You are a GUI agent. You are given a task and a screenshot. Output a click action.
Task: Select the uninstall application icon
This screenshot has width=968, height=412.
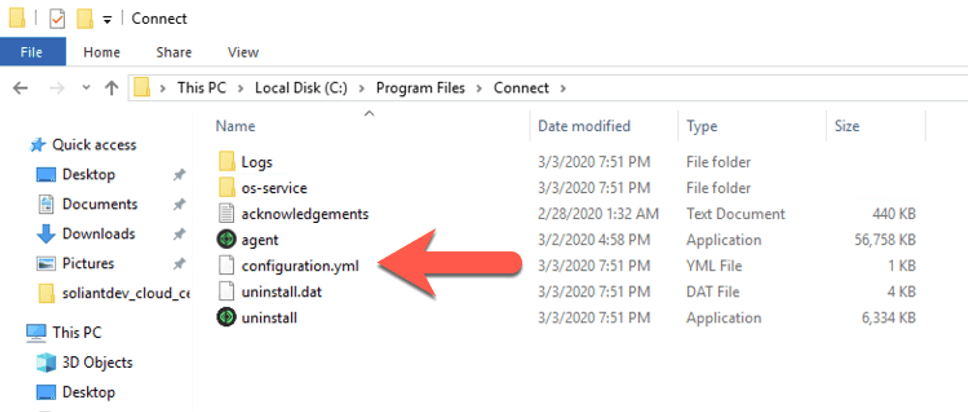pos(227,318)
